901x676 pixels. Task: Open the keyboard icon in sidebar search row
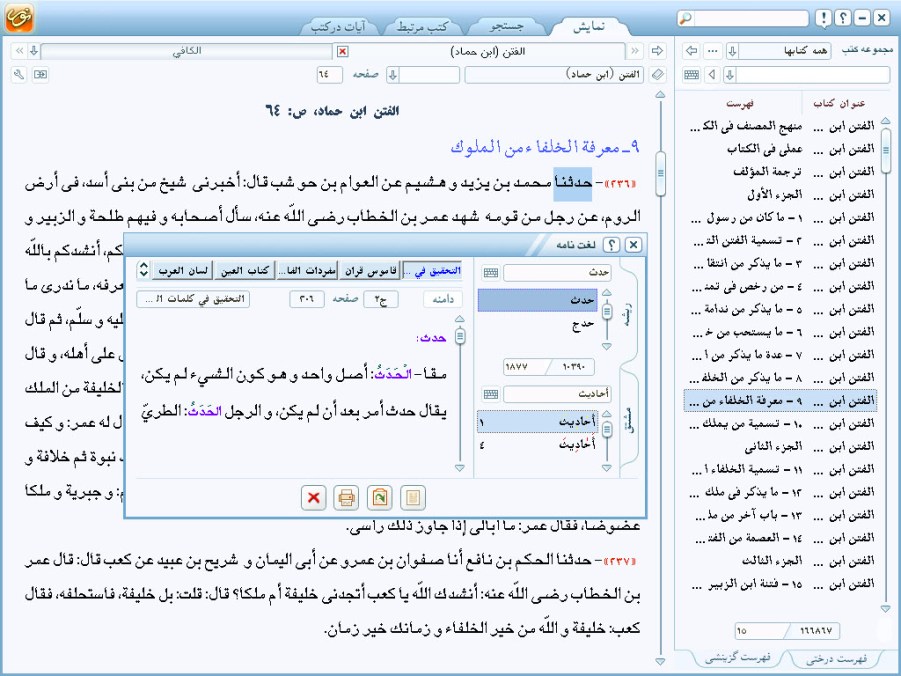[692, 75]
